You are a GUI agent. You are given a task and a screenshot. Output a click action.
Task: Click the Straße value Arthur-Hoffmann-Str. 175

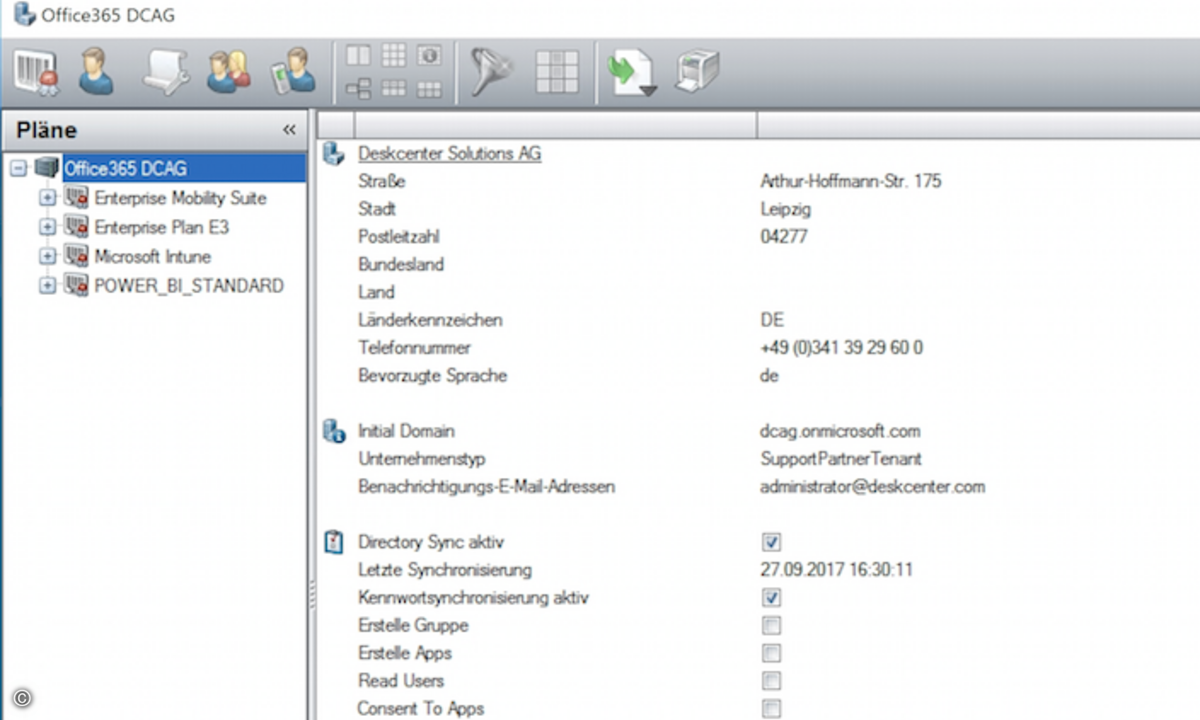[x=850, y=181]
